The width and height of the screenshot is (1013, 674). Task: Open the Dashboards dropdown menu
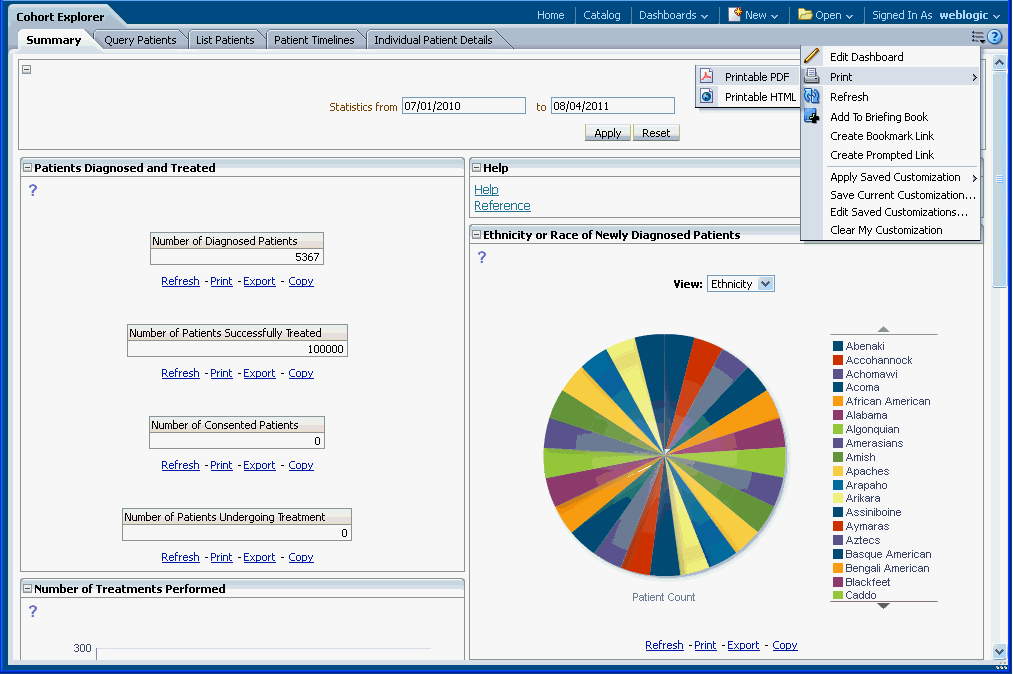pos(673,15)
